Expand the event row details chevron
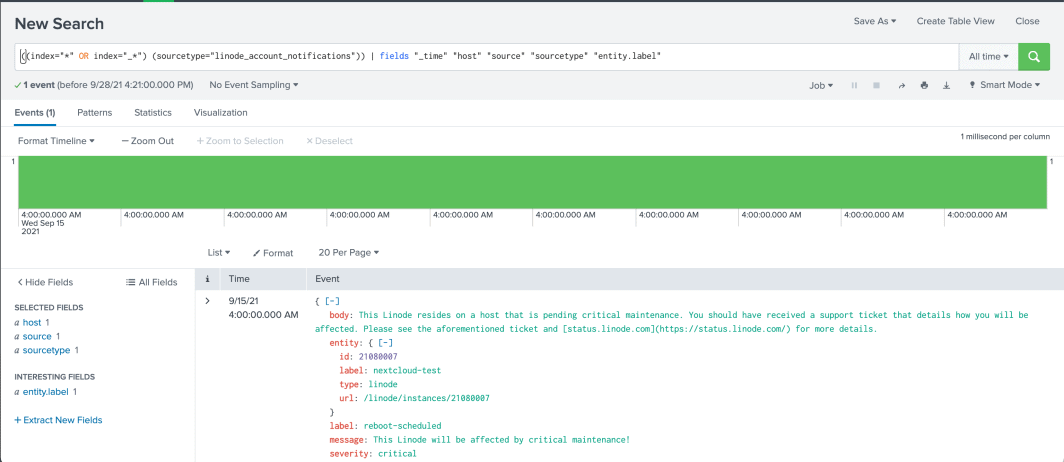The height and width of the screenshot is (462, 1064). pyautogui.click(x=207, y=301)
